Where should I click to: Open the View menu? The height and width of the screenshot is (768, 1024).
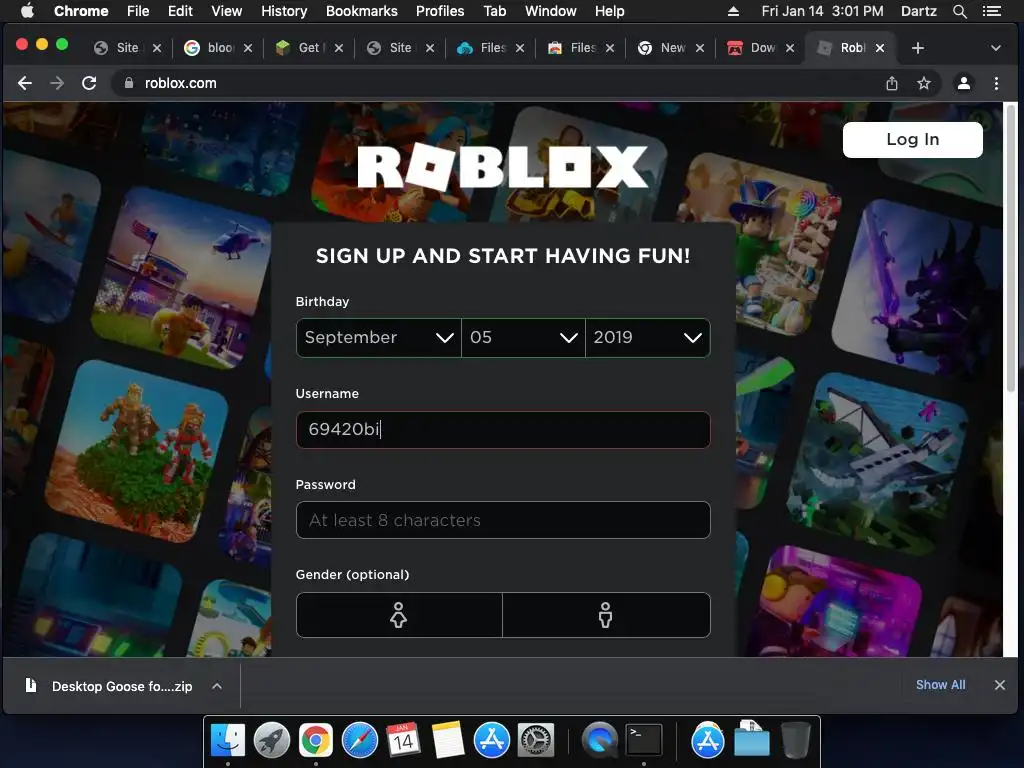(226, 11)
